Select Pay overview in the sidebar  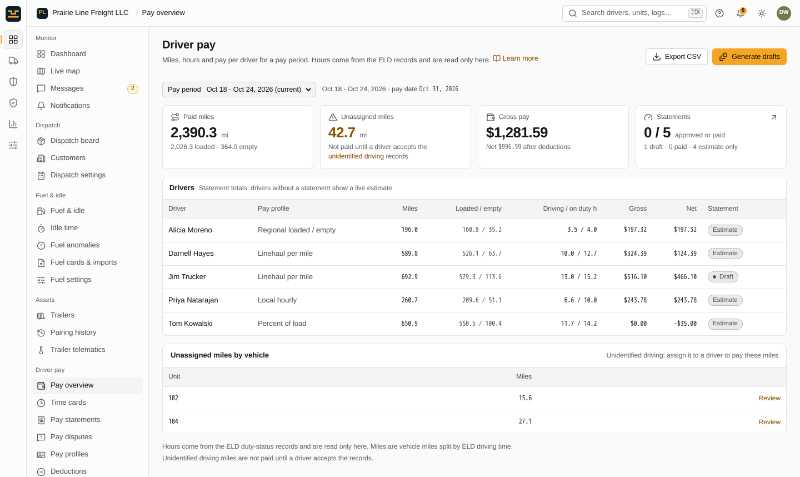tap(89, 385)
